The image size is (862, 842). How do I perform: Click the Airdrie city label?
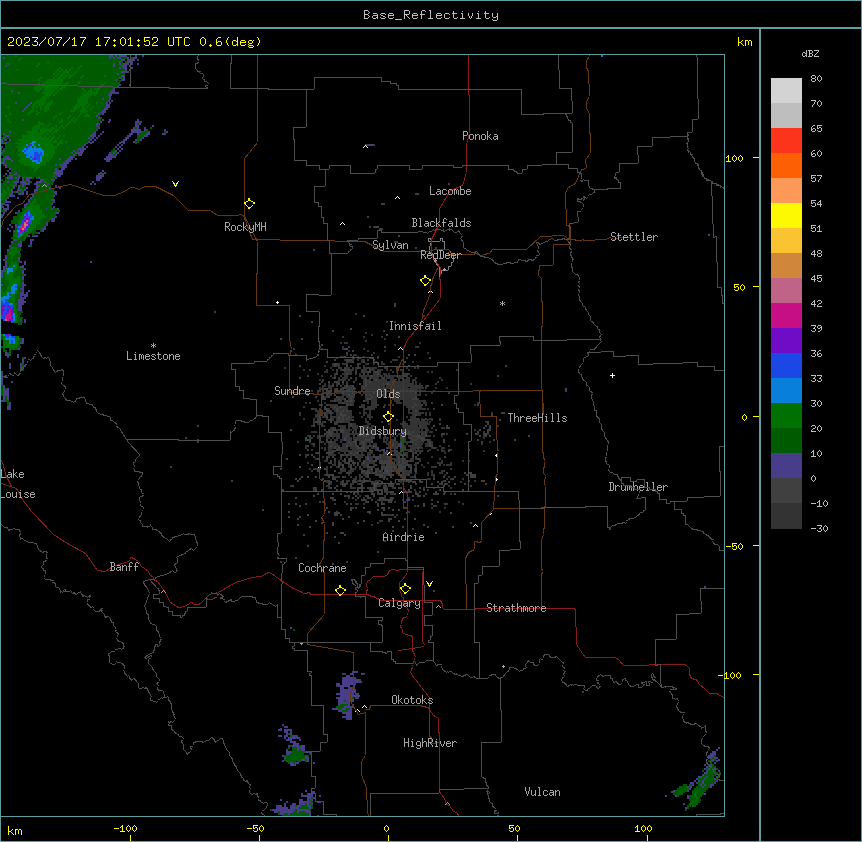pyautogui.click(x=403, y=537)
